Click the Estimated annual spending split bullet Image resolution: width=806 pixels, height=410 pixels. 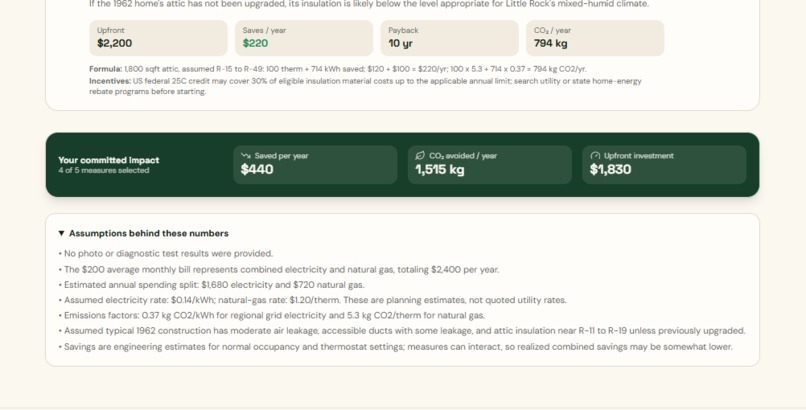click(212, 285)
